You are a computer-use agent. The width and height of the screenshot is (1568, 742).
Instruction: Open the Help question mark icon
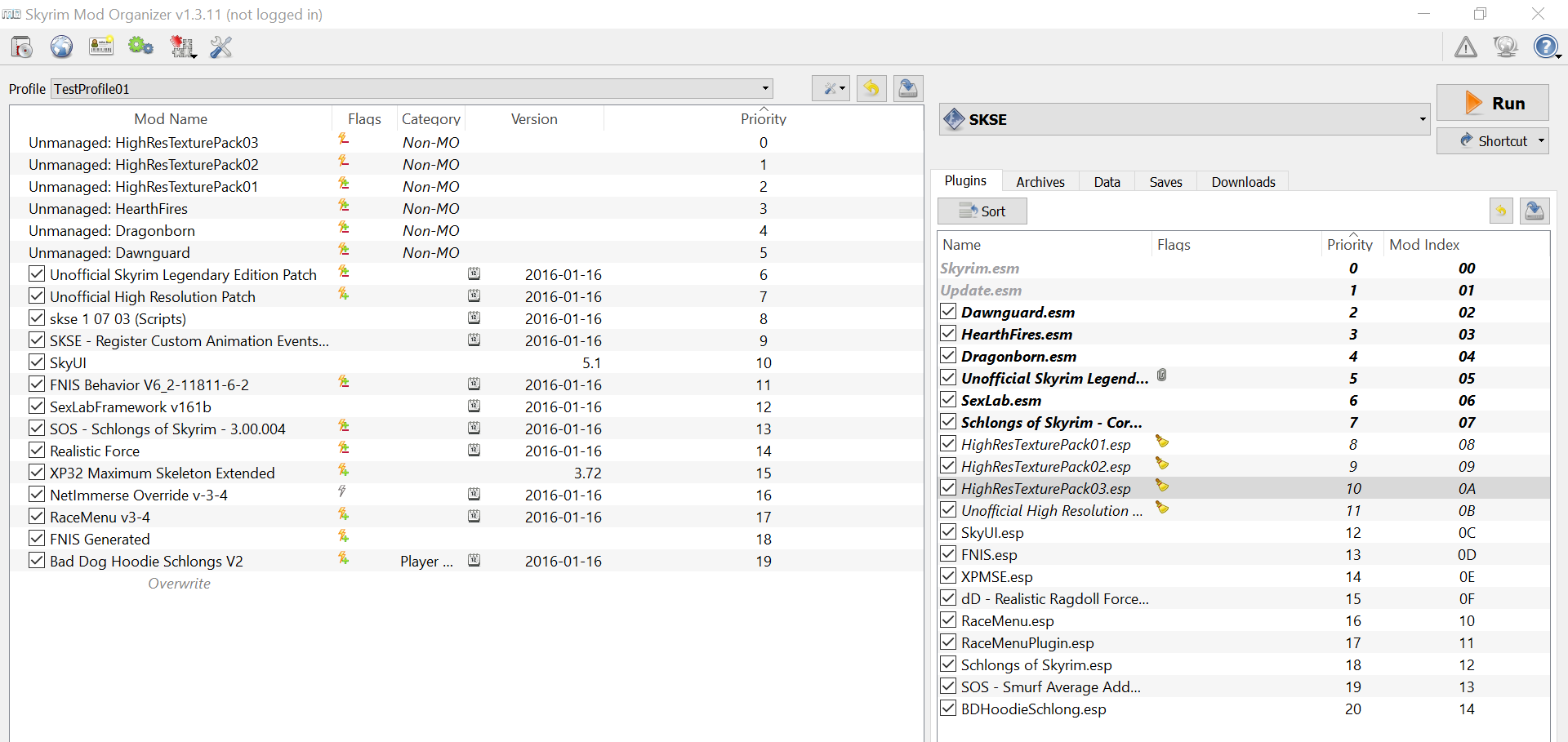[1546, 47]
